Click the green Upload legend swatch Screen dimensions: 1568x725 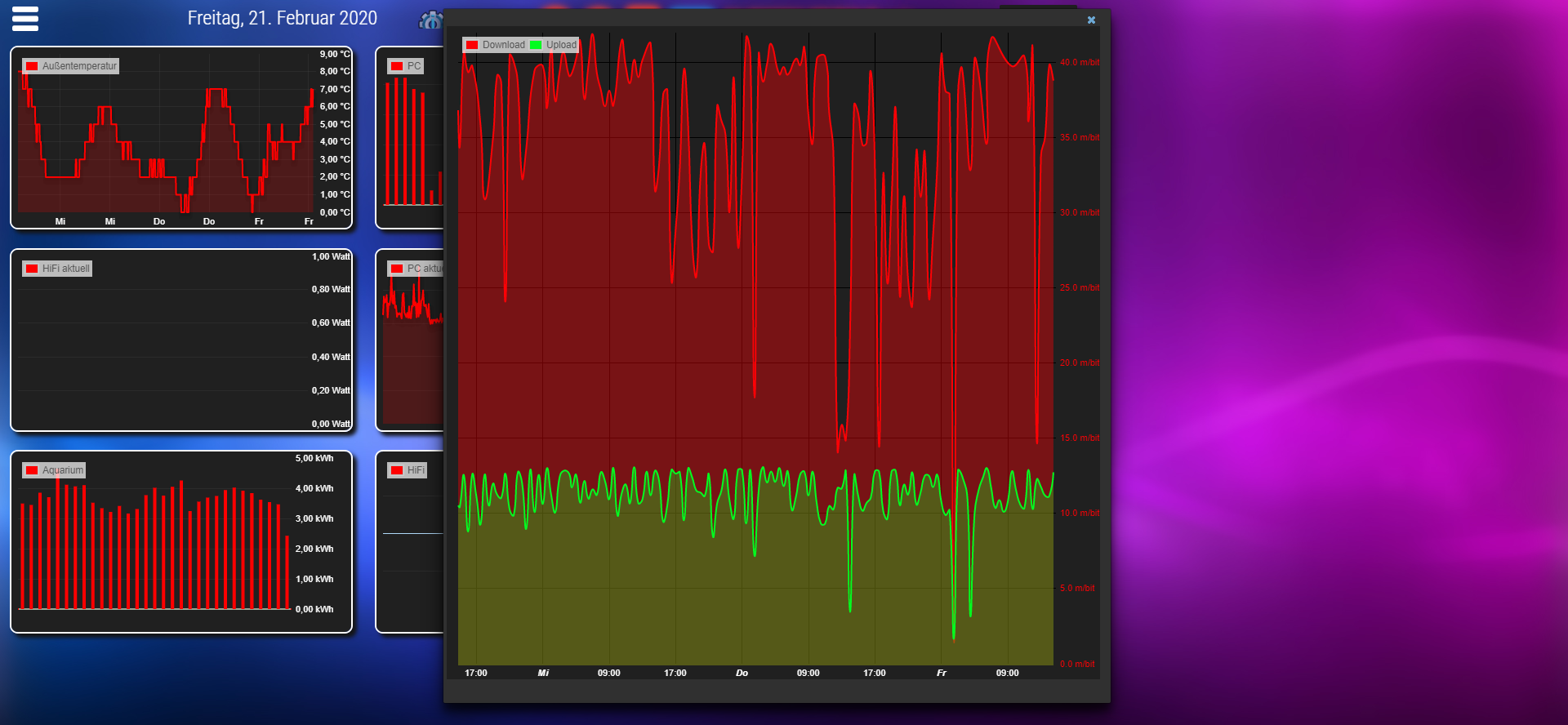pos(536,45)
